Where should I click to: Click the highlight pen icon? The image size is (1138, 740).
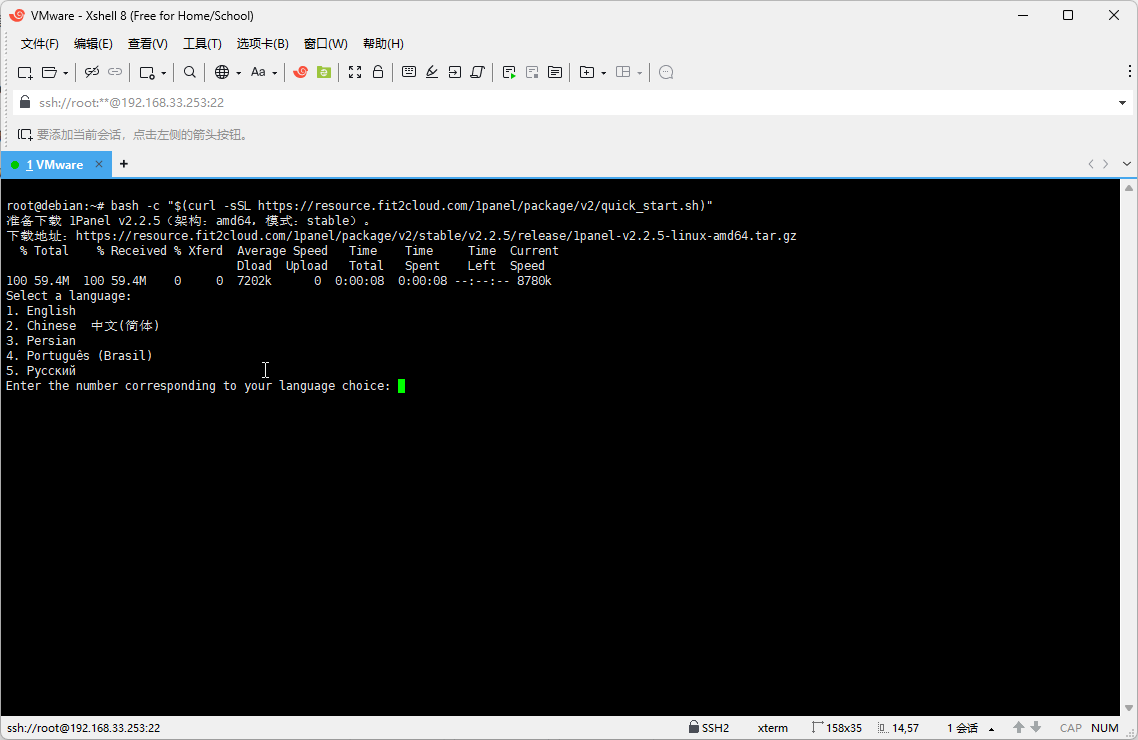[x=432, y=72]
